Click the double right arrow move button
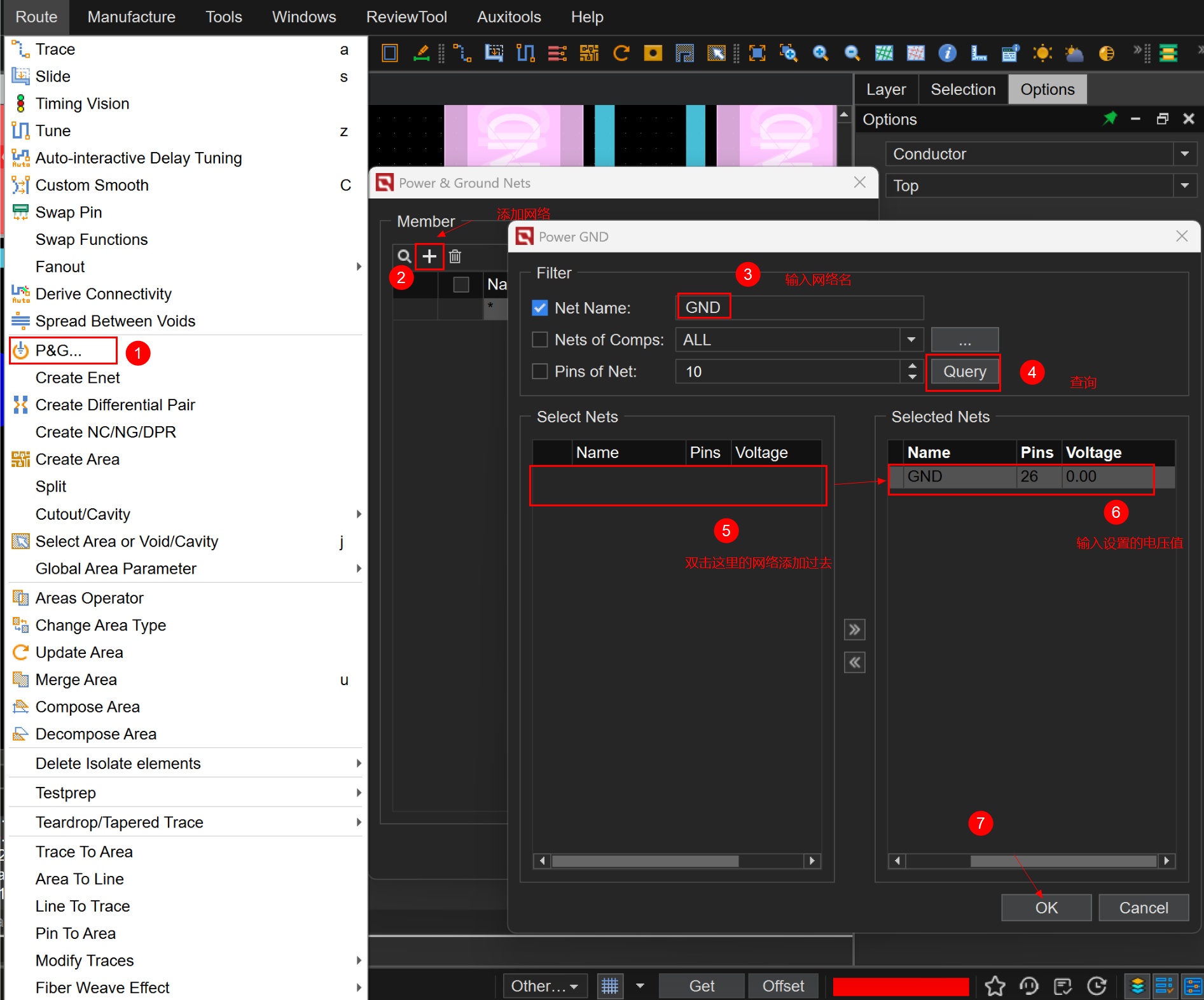The width and height of the screenshot is (1204, 1000). coord(854,630)
